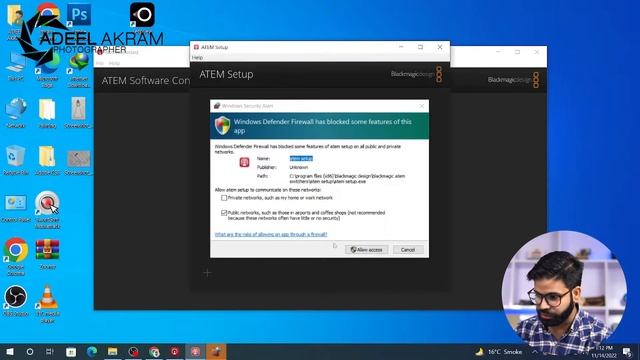The width and height of the screenshot is (640, 360).
Task: Open Microsoft Store from the taskbar
Action: [71, 351]
